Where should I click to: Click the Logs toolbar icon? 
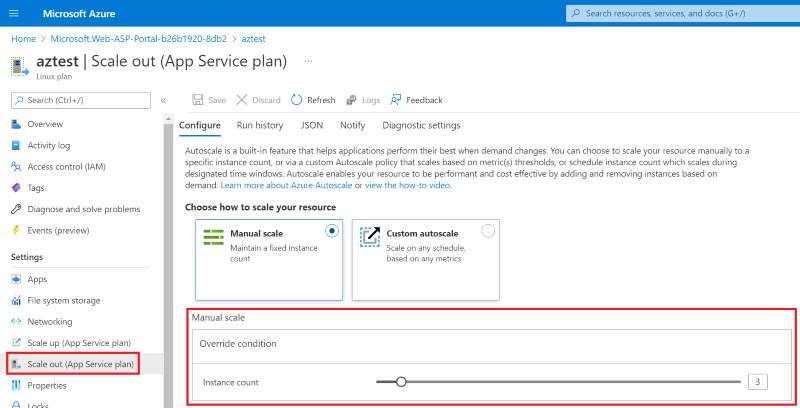(x=351, y=100)
